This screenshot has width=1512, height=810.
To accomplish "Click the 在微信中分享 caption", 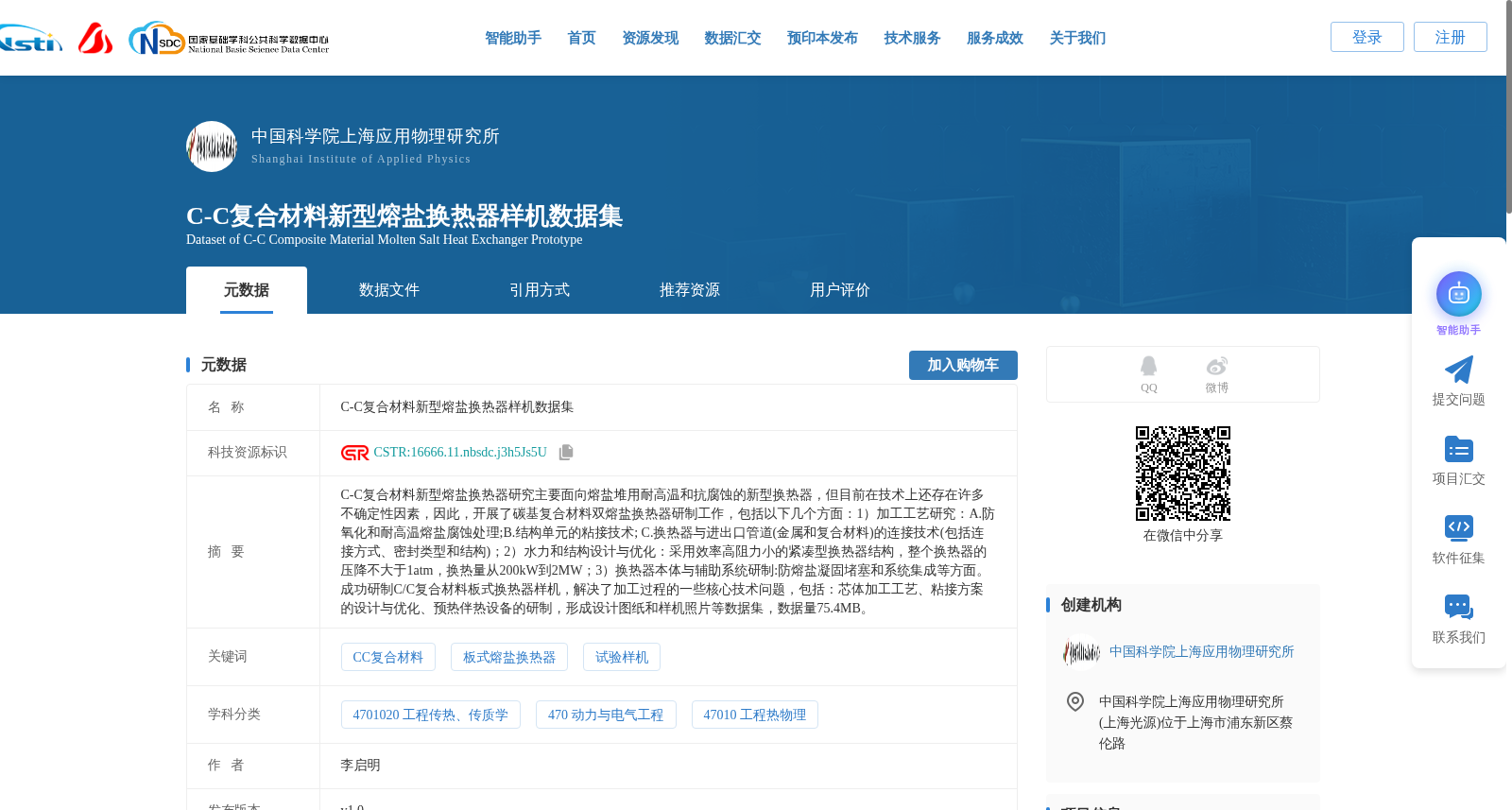I will coord(1183,536).
